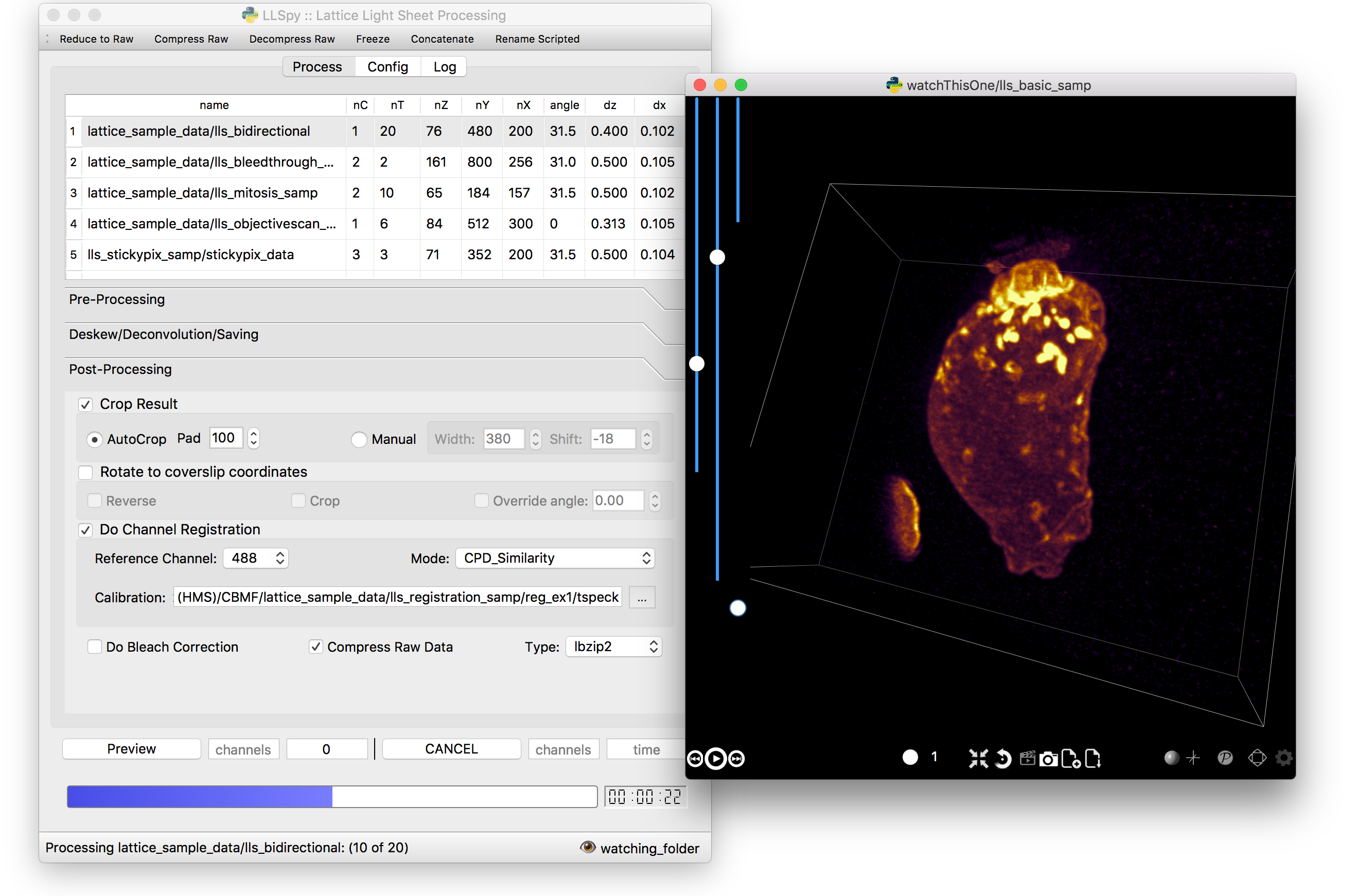
Task: Click Compress Raw in the toolbar
Action: [x=191, y=39]
